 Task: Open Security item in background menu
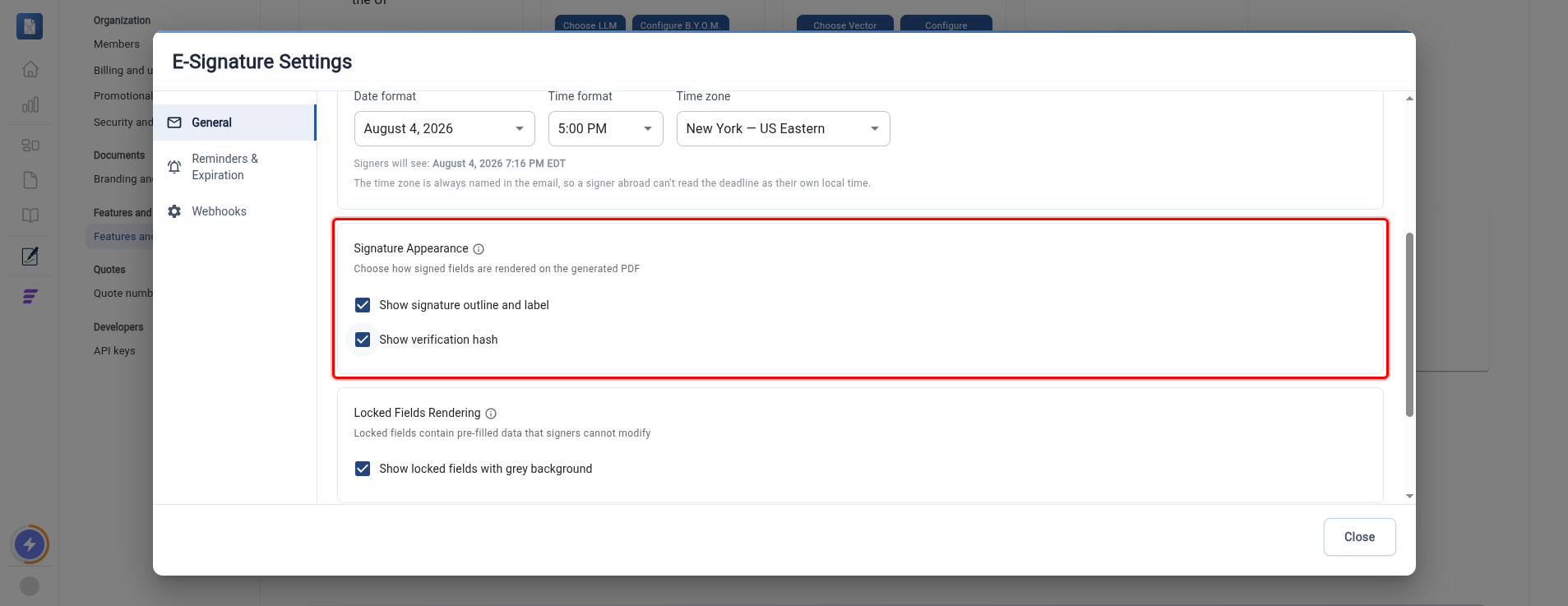(x=123, y=123)
